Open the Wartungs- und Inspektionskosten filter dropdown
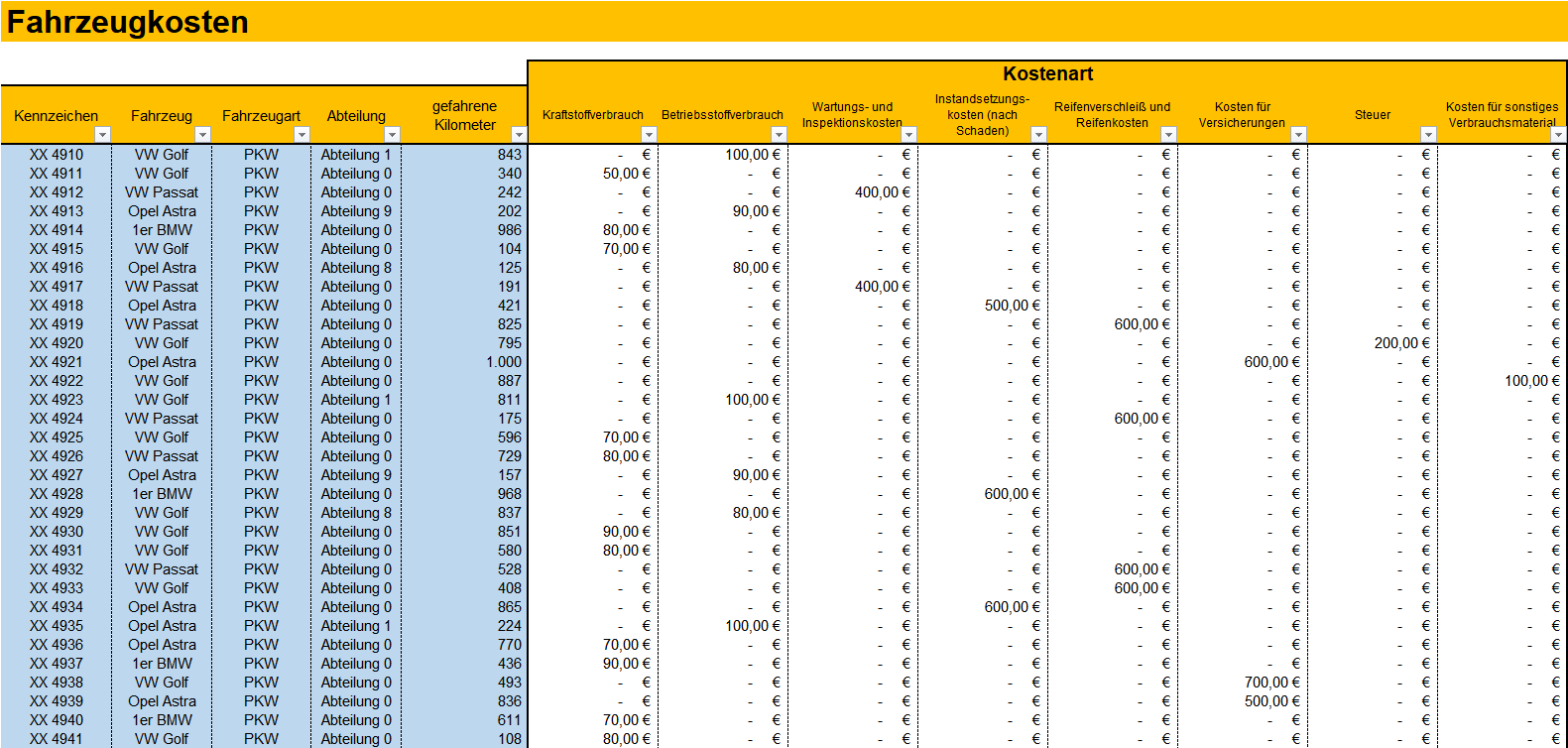This screenshot has width=1568, height=748. click(908, 134)
